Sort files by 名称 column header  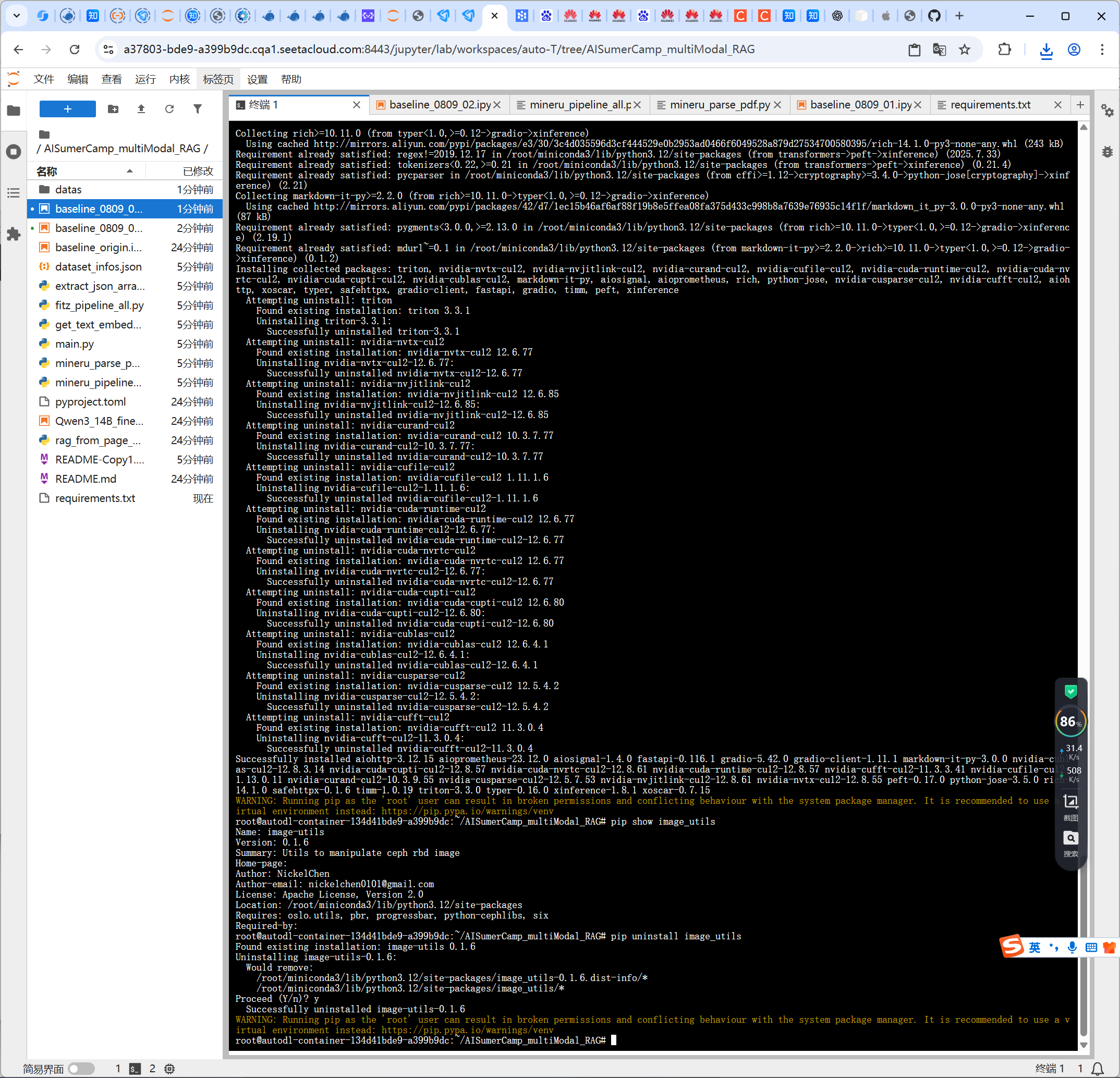(x=86, y=171)
